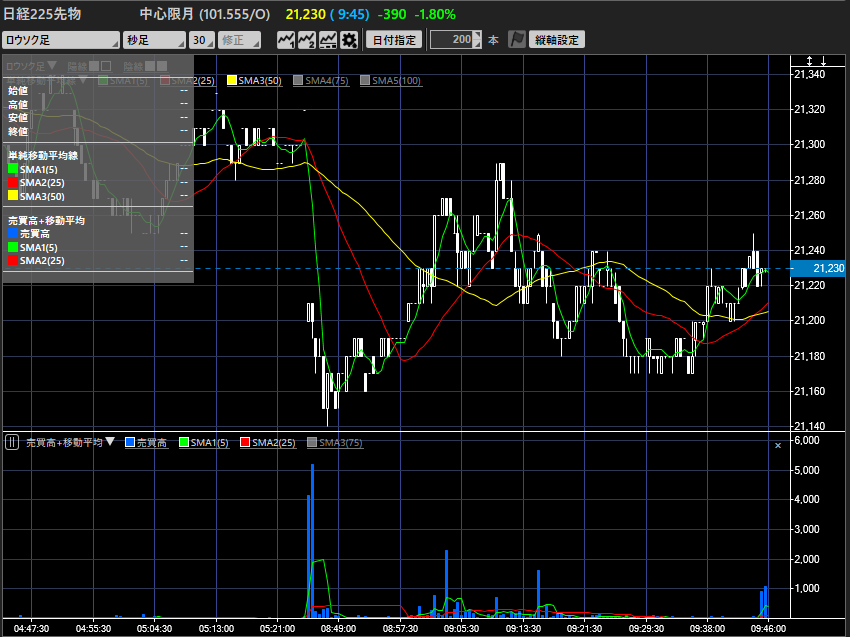Open the 秒足 timeframe dropdown
The image size is (850, 637).
[154, 40]
